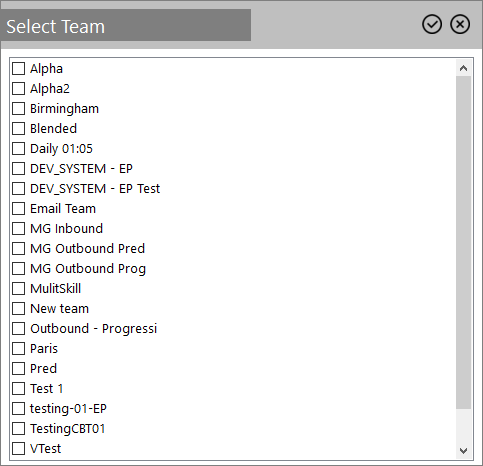Image resolution: width=483 pixels, height=466 pixels.
Task: Tick the Alpha team checkbox
Action: (18, 69)
